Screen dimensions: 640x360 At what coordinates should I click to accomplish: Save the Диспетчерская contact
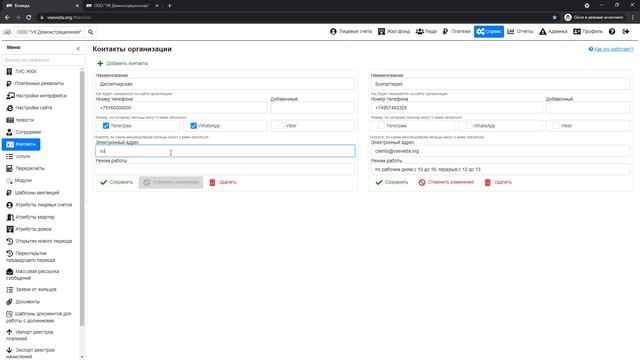coord(117,182)
